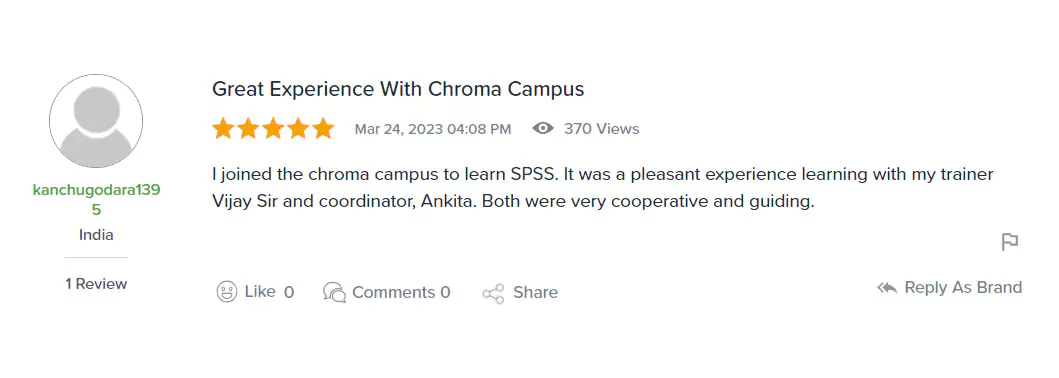The image size is (1059, 378).
Task: Flag this review using the flag icon
Action: [1010, 242]
